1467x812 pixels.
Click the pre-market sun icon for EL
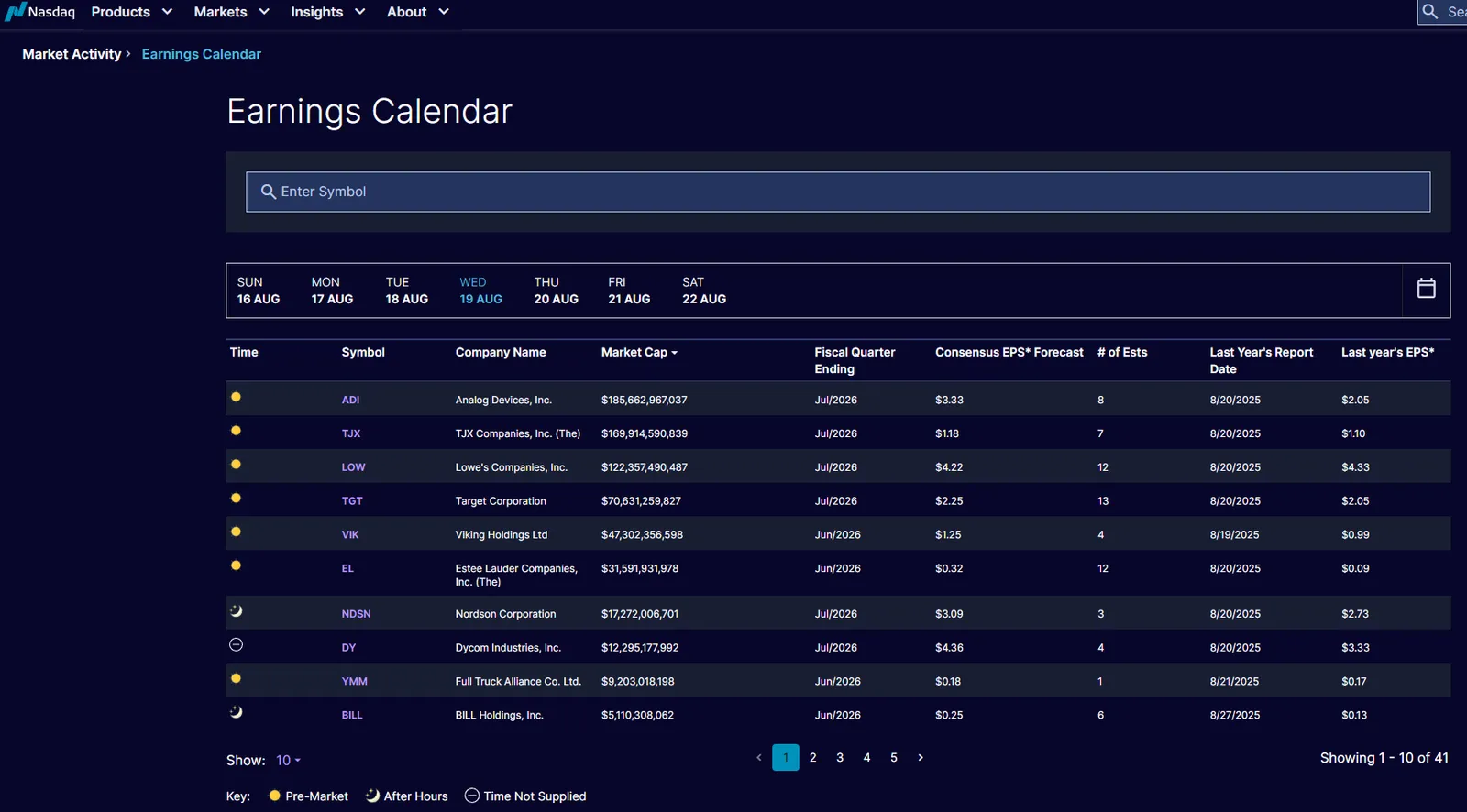(x=236, y=565)
